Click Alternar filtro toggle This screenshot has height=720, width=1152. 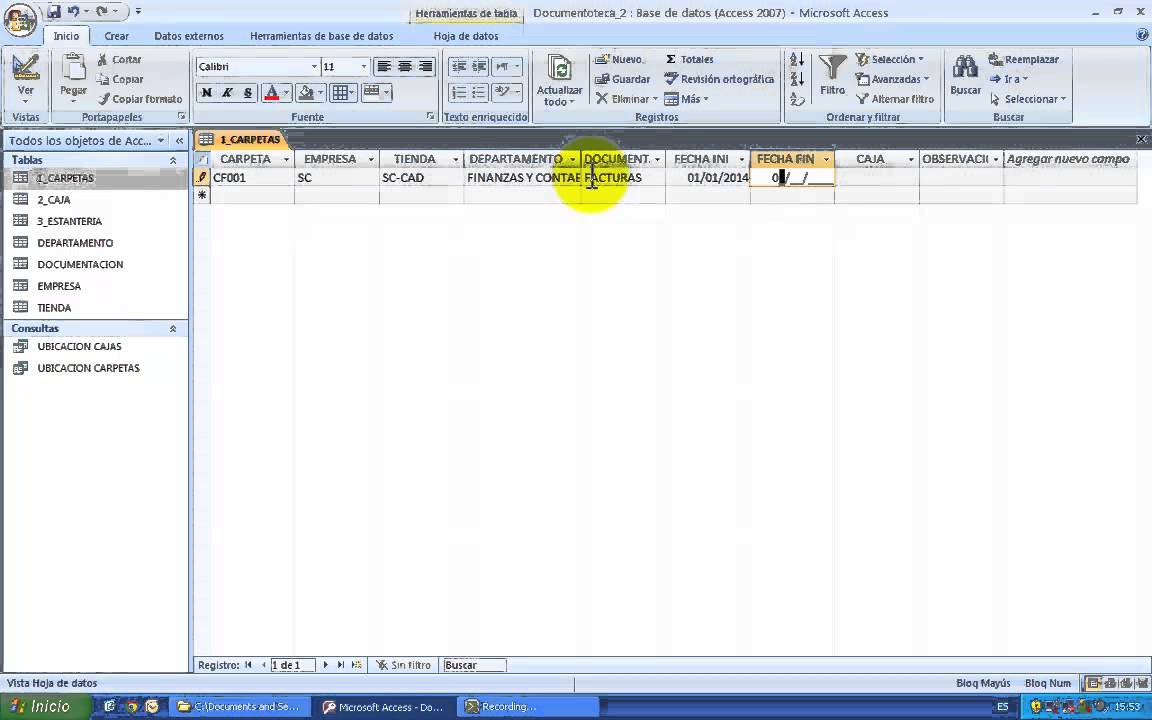(x=895, y=98)
